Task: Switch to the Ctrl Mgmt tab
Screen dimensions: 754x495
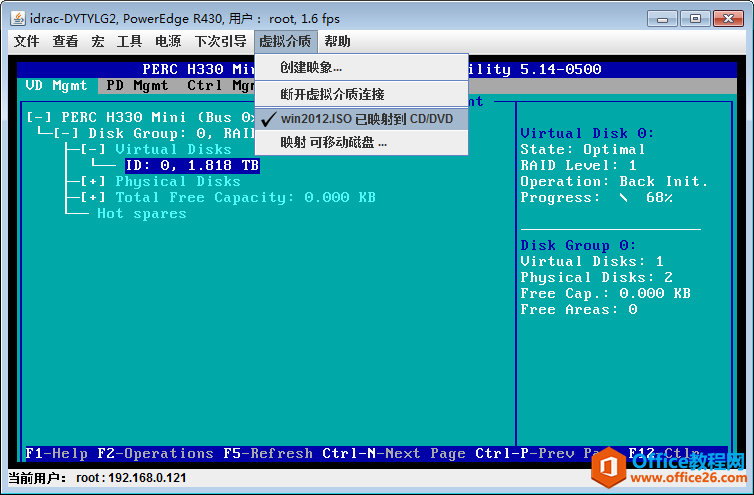Action: 221,86
